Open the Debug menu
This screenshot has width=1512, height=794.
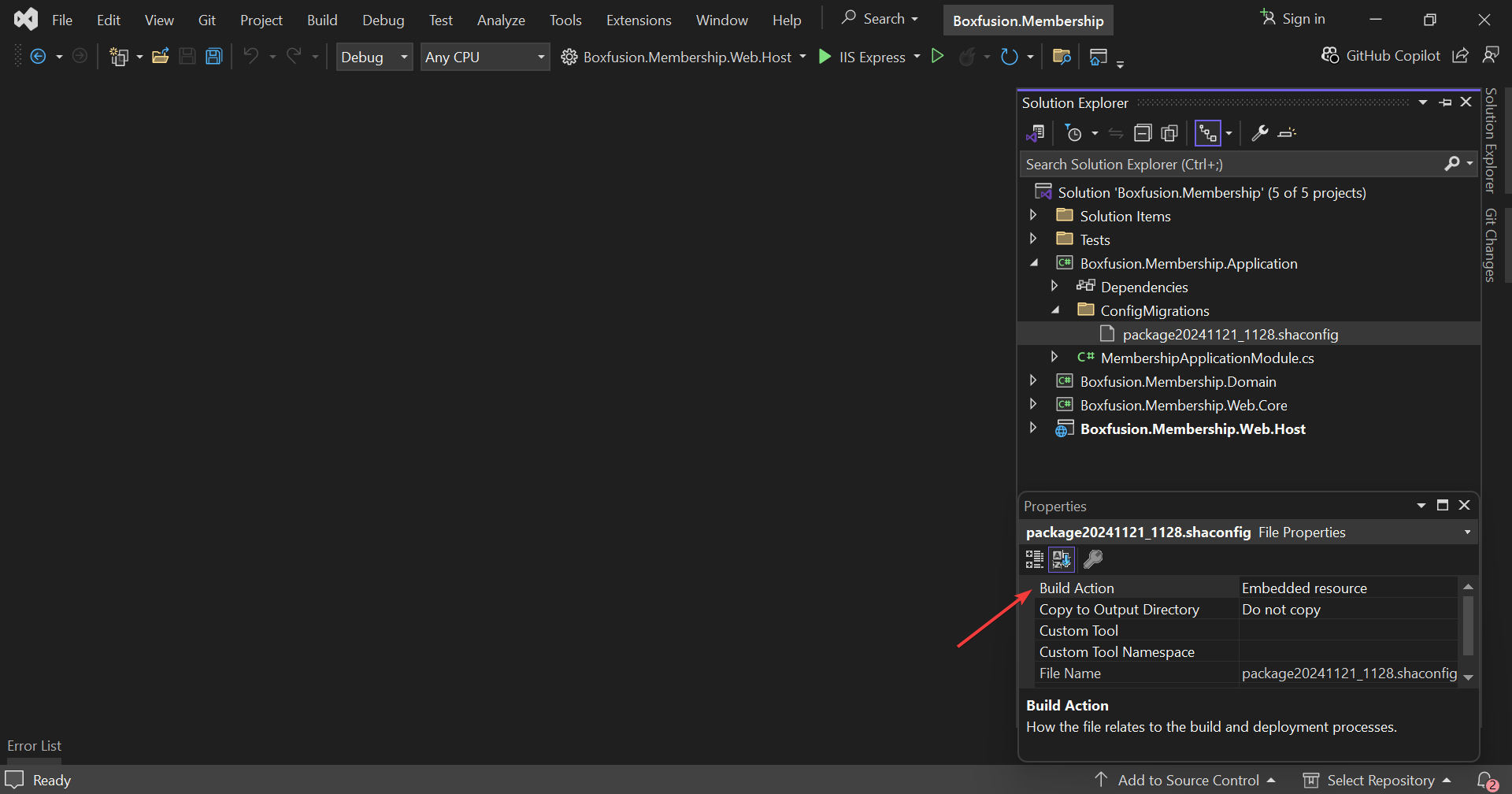pos(384,20)
